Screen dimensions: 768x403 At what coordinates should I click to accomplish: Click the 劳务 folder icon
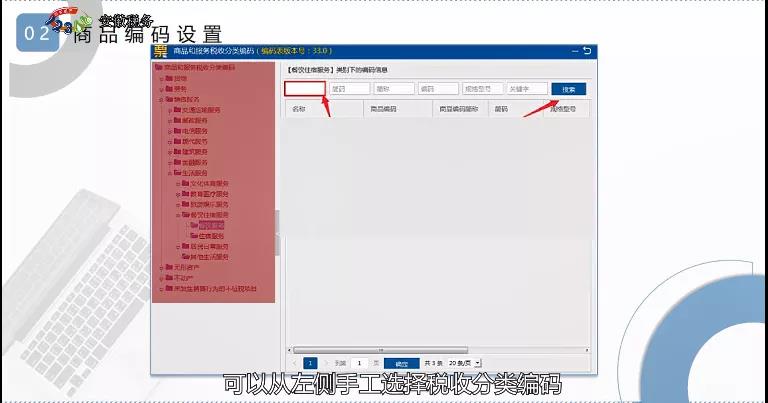click(x=169, y=89)
